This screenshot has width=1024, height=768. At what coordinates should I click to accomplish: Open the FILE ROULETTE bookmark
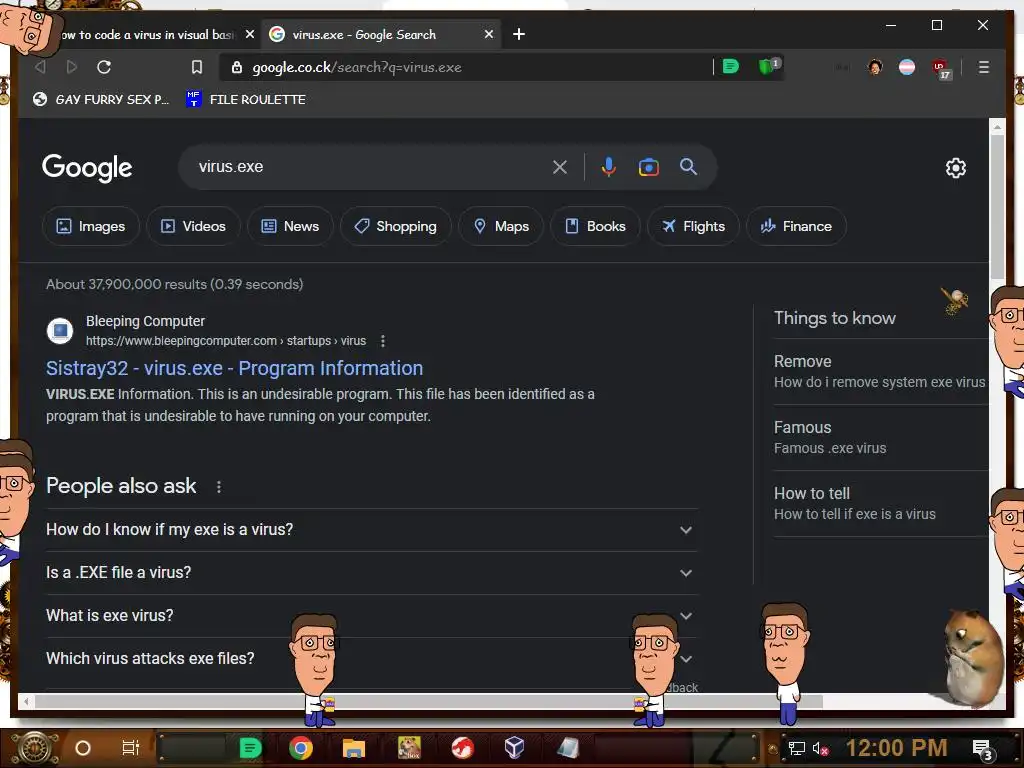246,99
